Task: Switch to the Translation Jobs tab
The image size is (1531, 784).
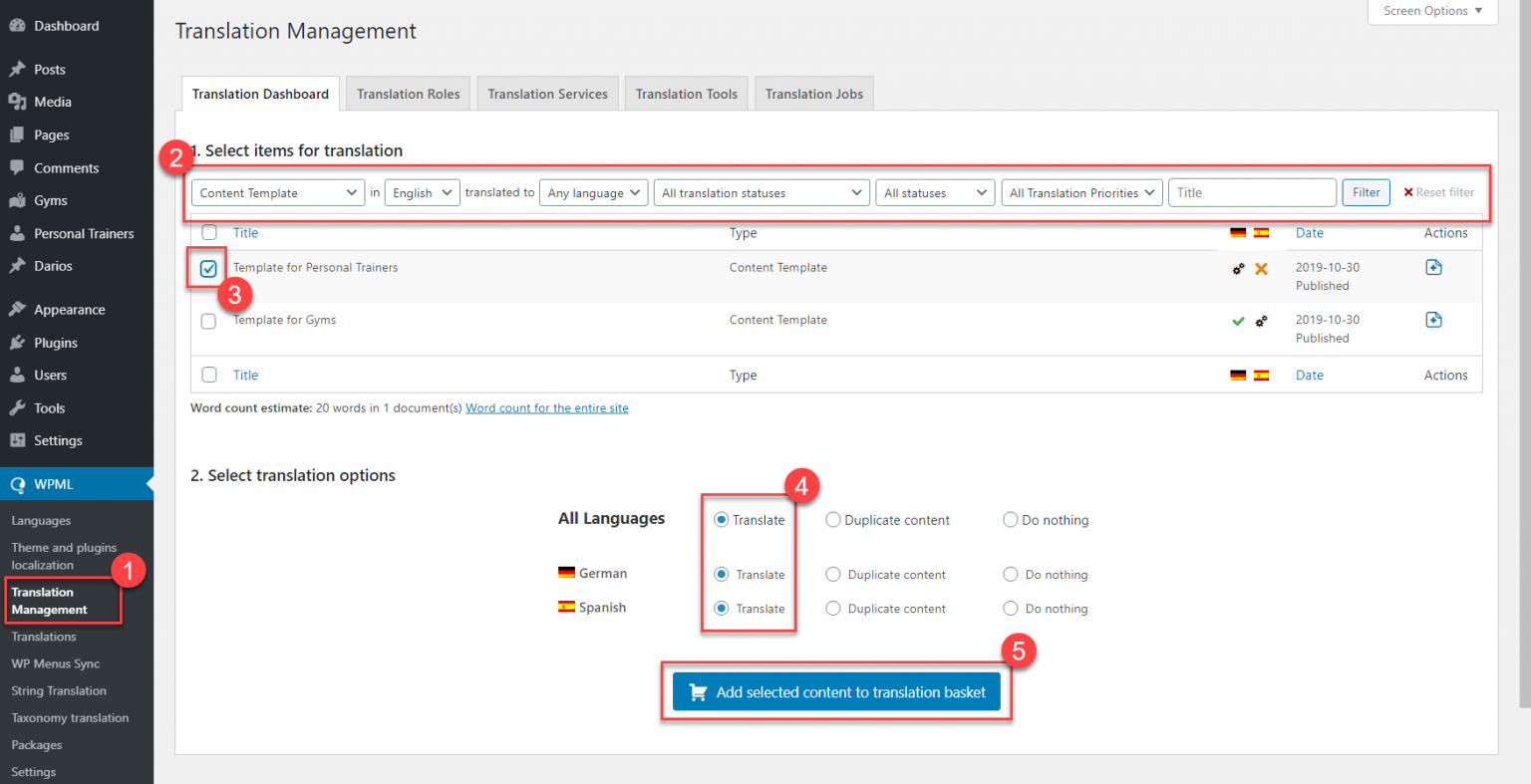Action: tap(813, 93)
